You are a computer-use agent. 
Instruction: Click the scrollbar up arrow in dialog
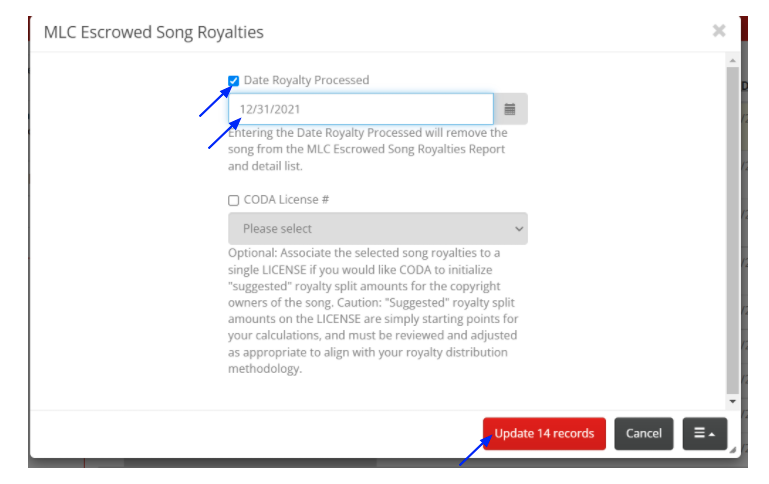733,60
